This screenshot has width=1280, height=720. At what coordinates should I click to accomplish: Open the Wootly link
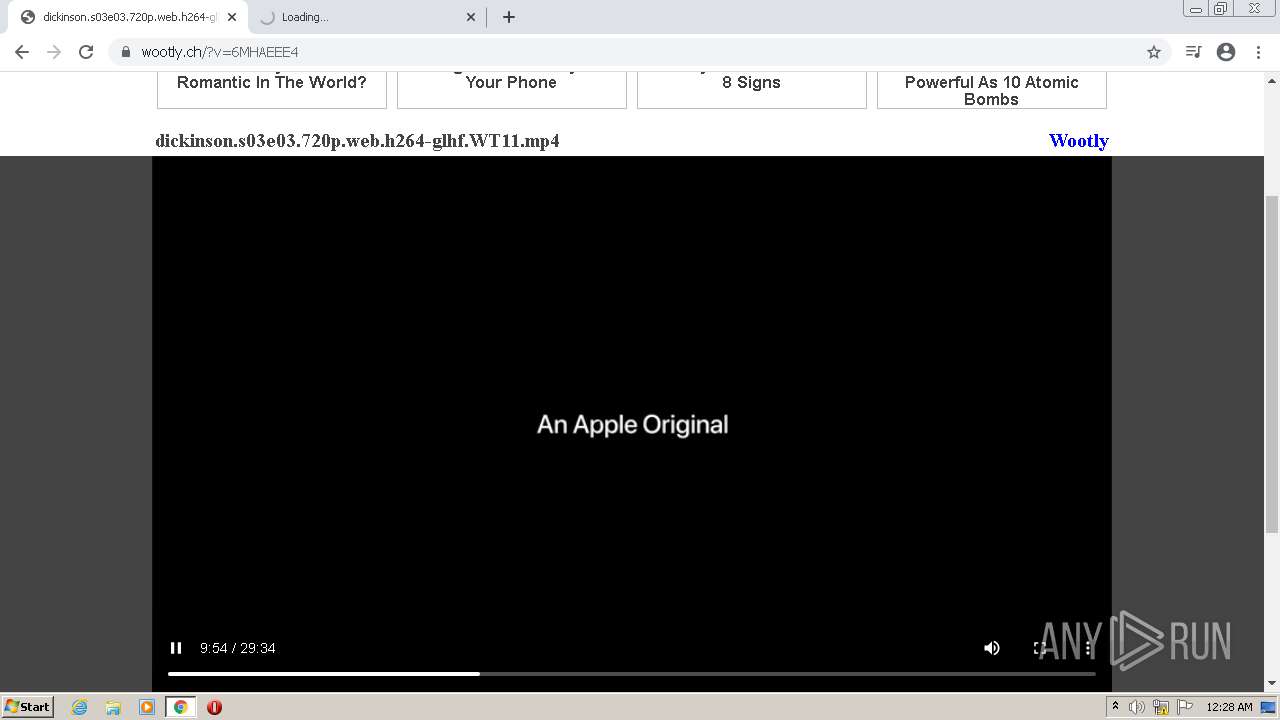1078,141
